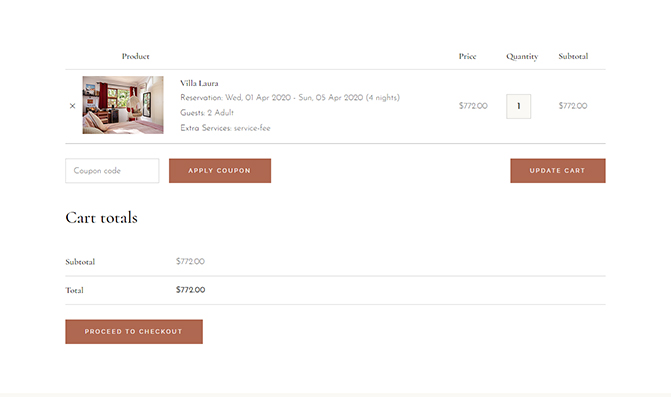Click the row subtotal $772.00 amount

point(573,106)
